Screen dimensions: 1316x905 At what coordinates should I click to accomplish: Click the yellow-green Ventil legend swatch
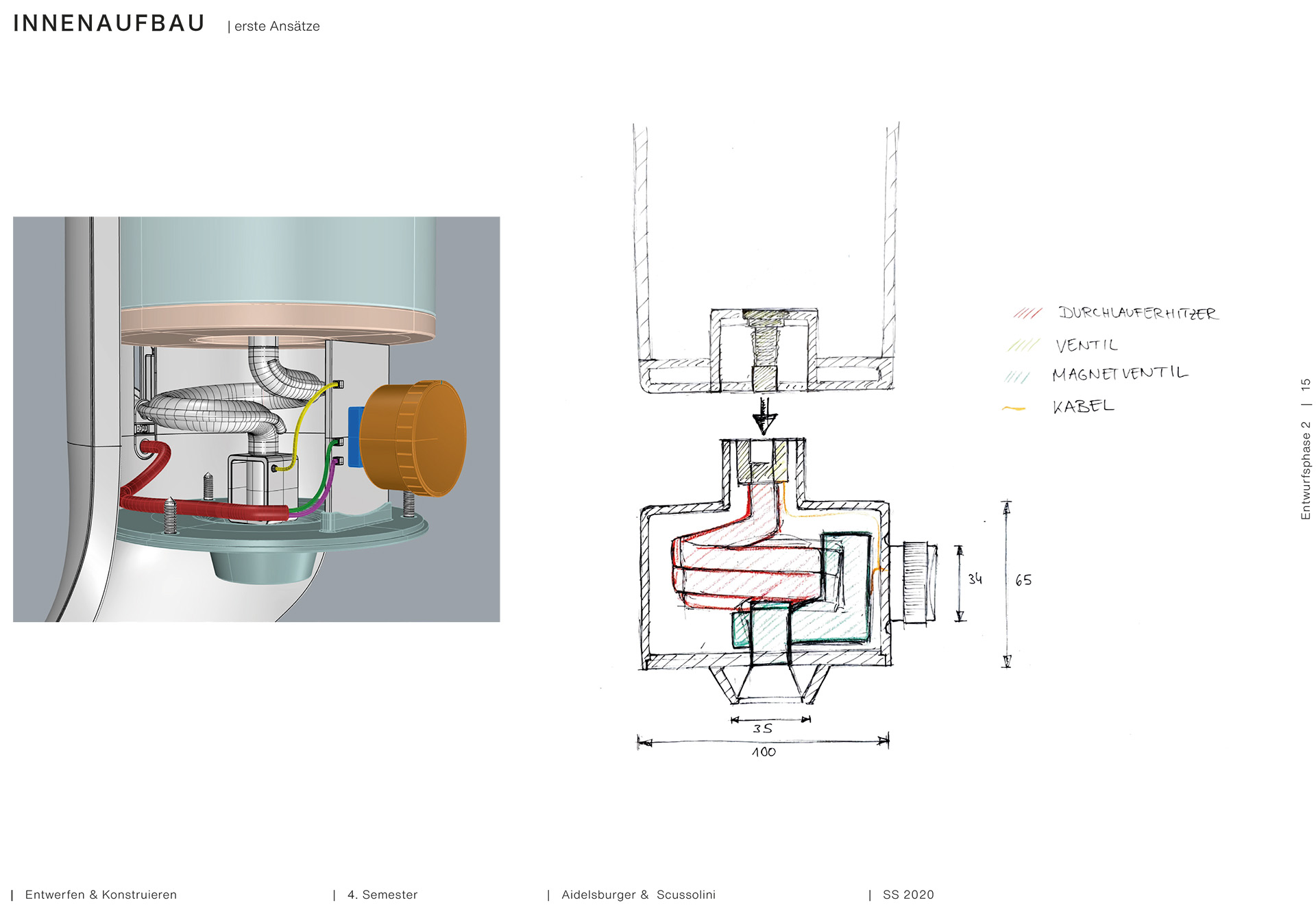1023,345
